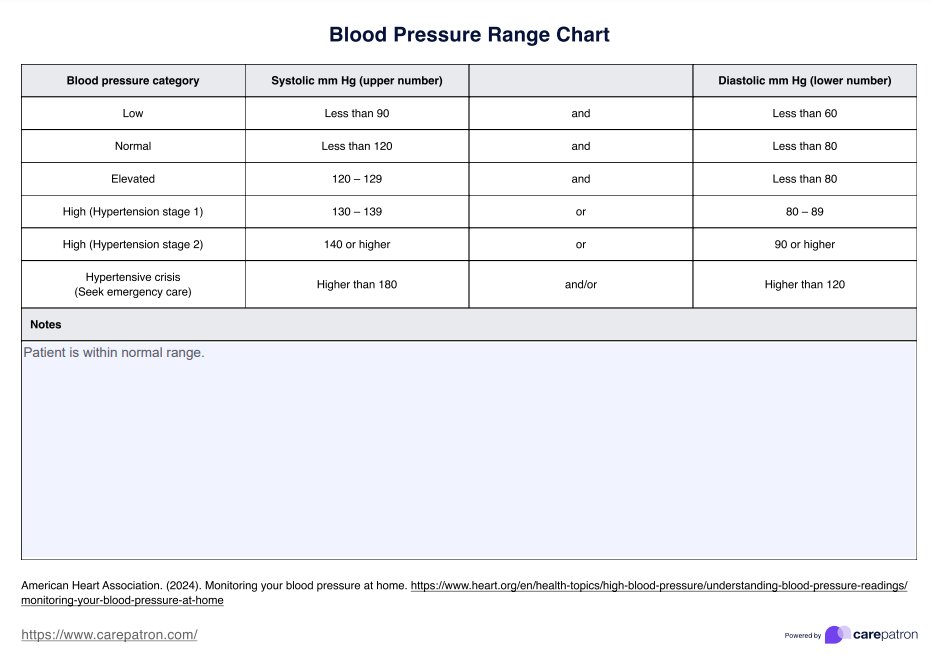Click the Elevated category cell
932x658 pixels.
pyautogui.click(x=133, y=179)
